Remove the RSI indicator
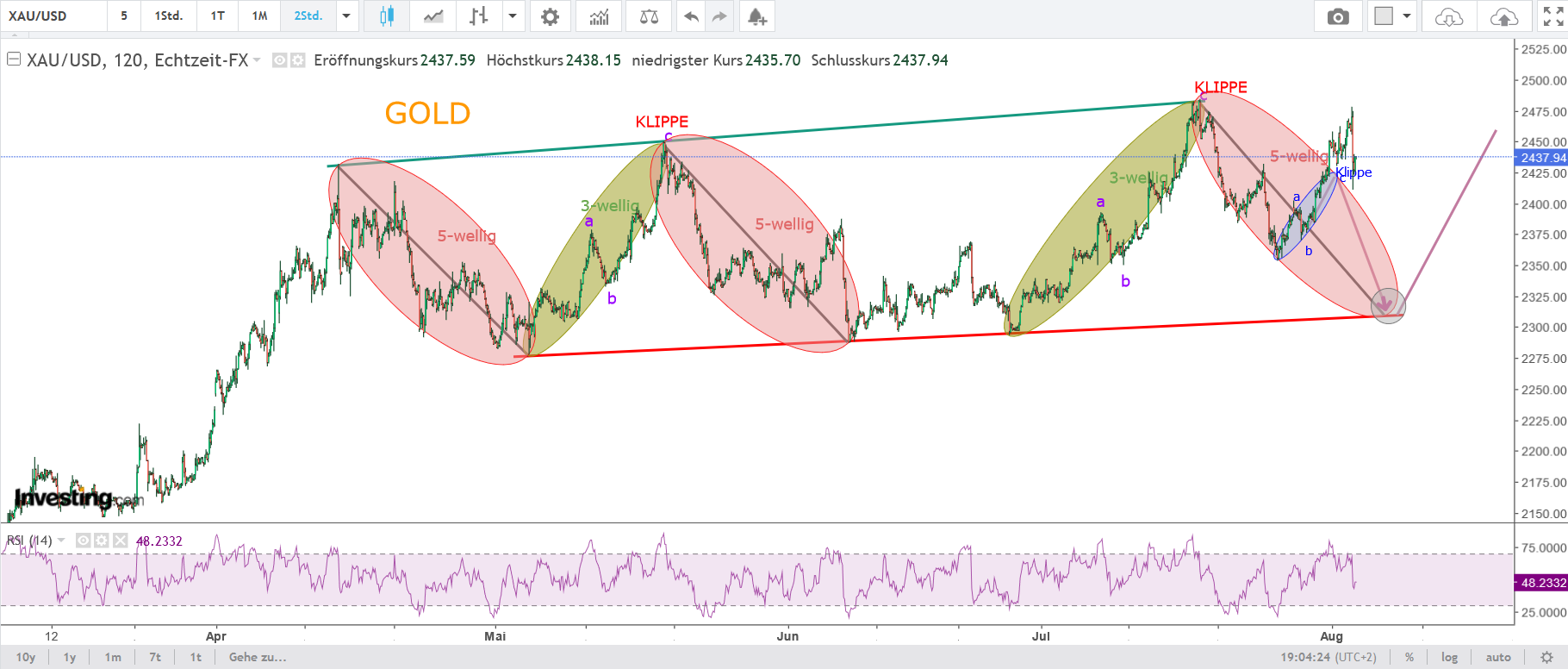 coord(121,541)
